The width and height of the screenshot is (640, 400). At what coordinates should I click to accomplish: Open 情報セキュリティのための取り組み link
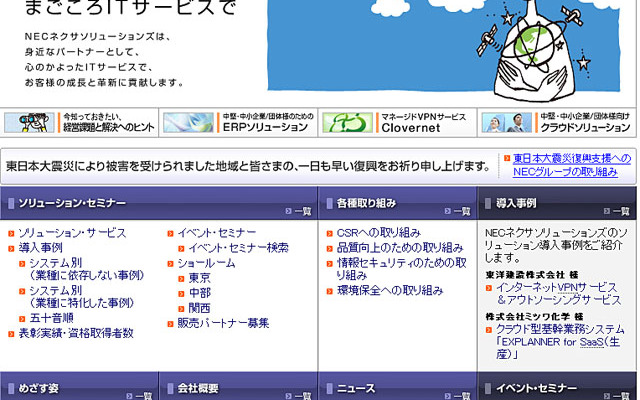pyautogui.click(x=402, y=269)
